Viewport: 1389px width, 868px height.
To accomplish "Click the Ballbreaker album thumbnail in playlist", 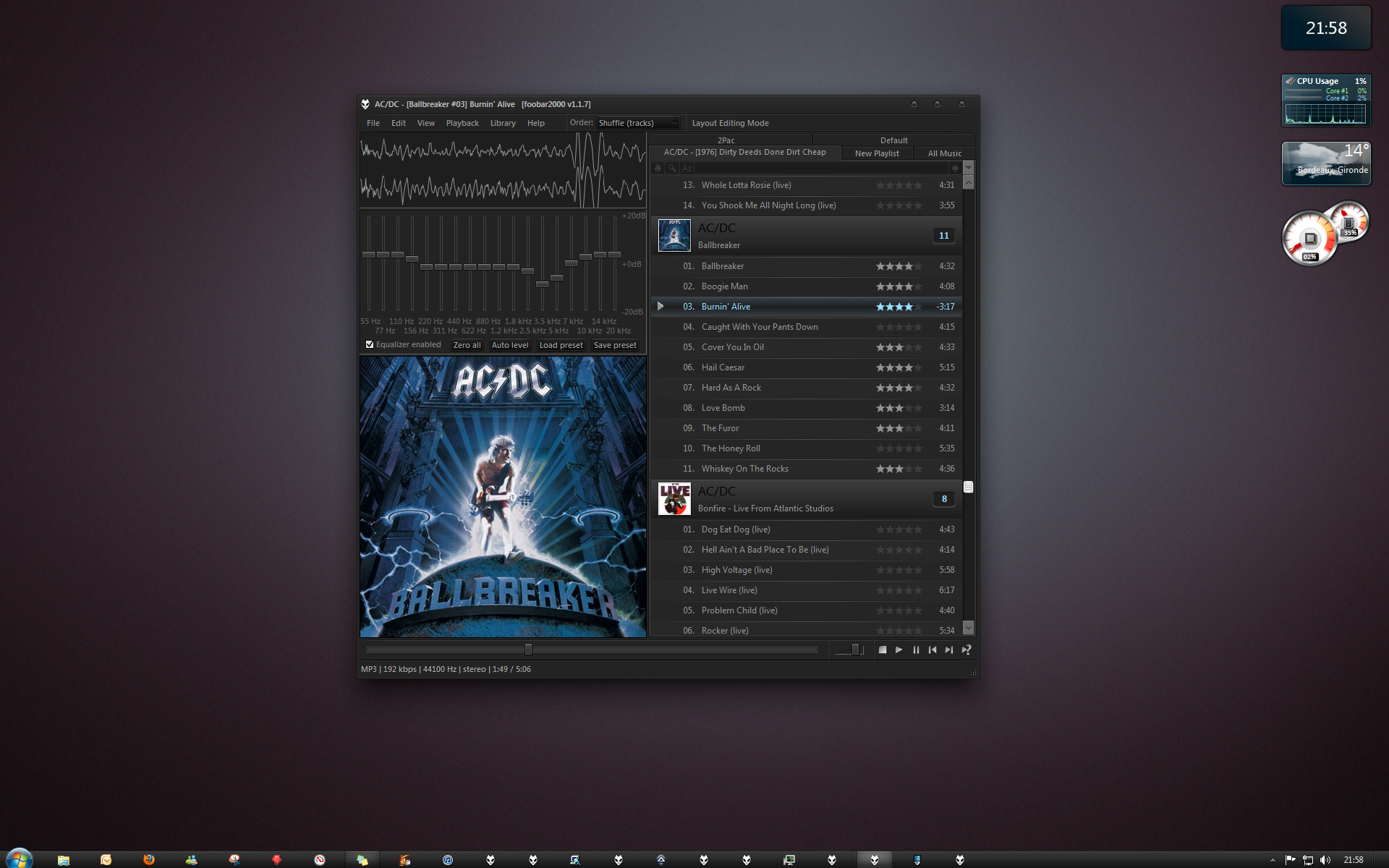I will [674, 236].
